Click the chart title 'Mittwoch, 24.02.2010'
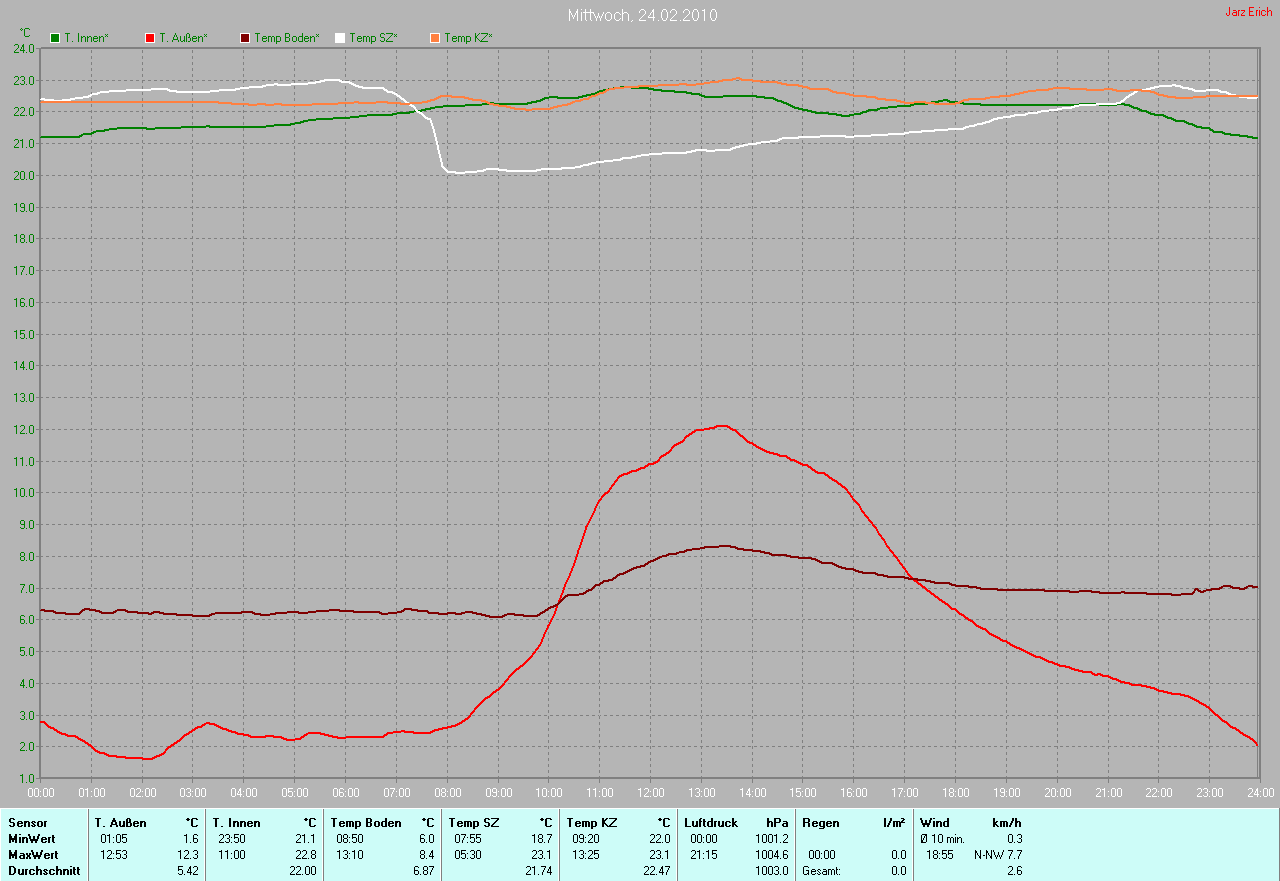The image size is (1280, 881). coord(642,15)
